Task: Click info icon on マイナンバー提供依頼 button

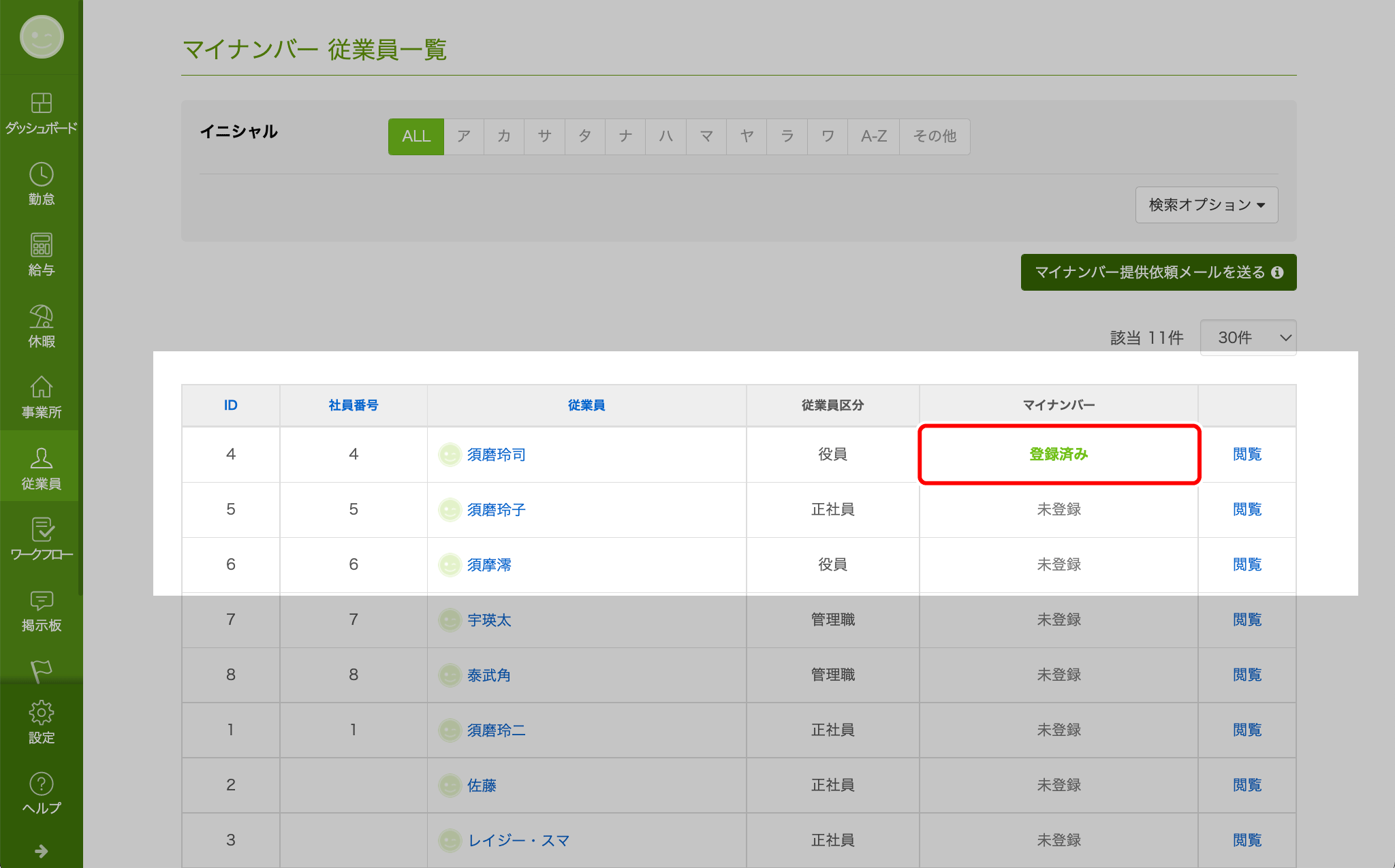Action: tap(1277, 272)
